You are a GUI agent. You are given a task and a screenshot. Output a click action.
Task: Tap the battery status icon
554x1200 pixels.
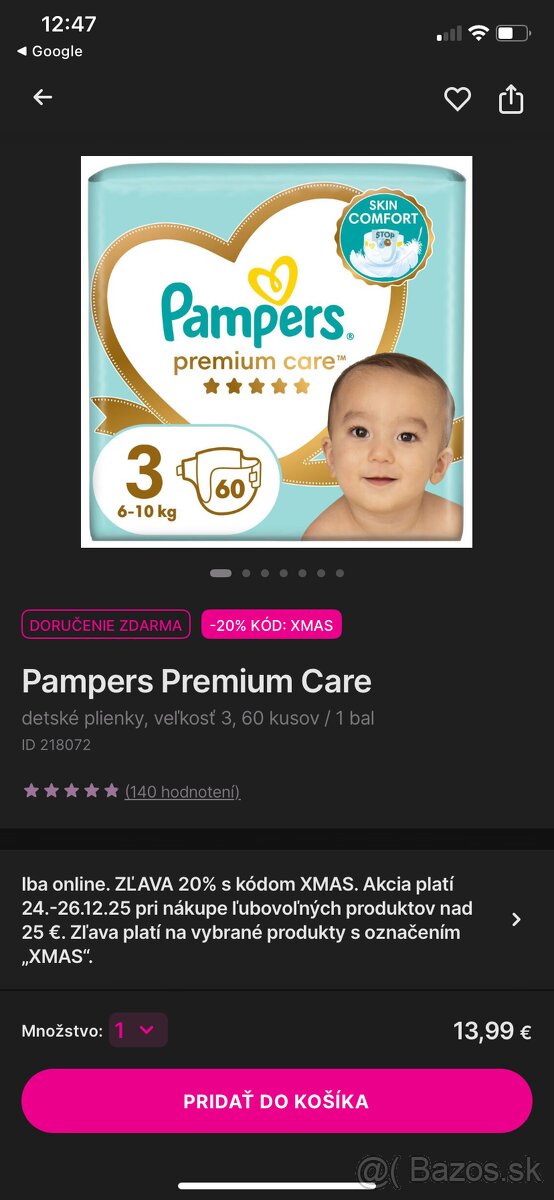coord(513,33)
